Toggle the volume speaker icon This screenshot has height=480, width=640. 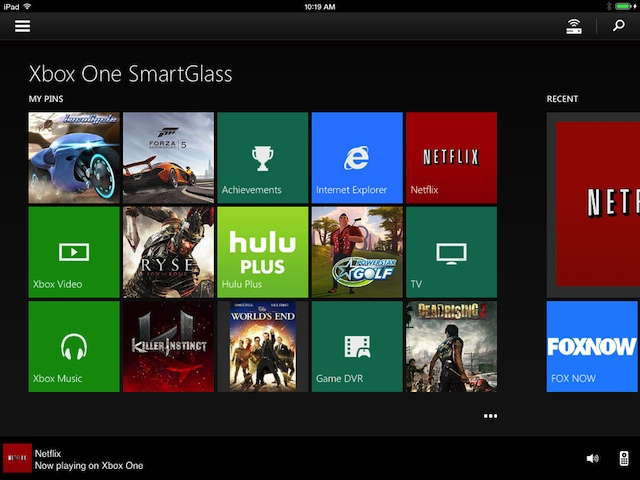592,459
